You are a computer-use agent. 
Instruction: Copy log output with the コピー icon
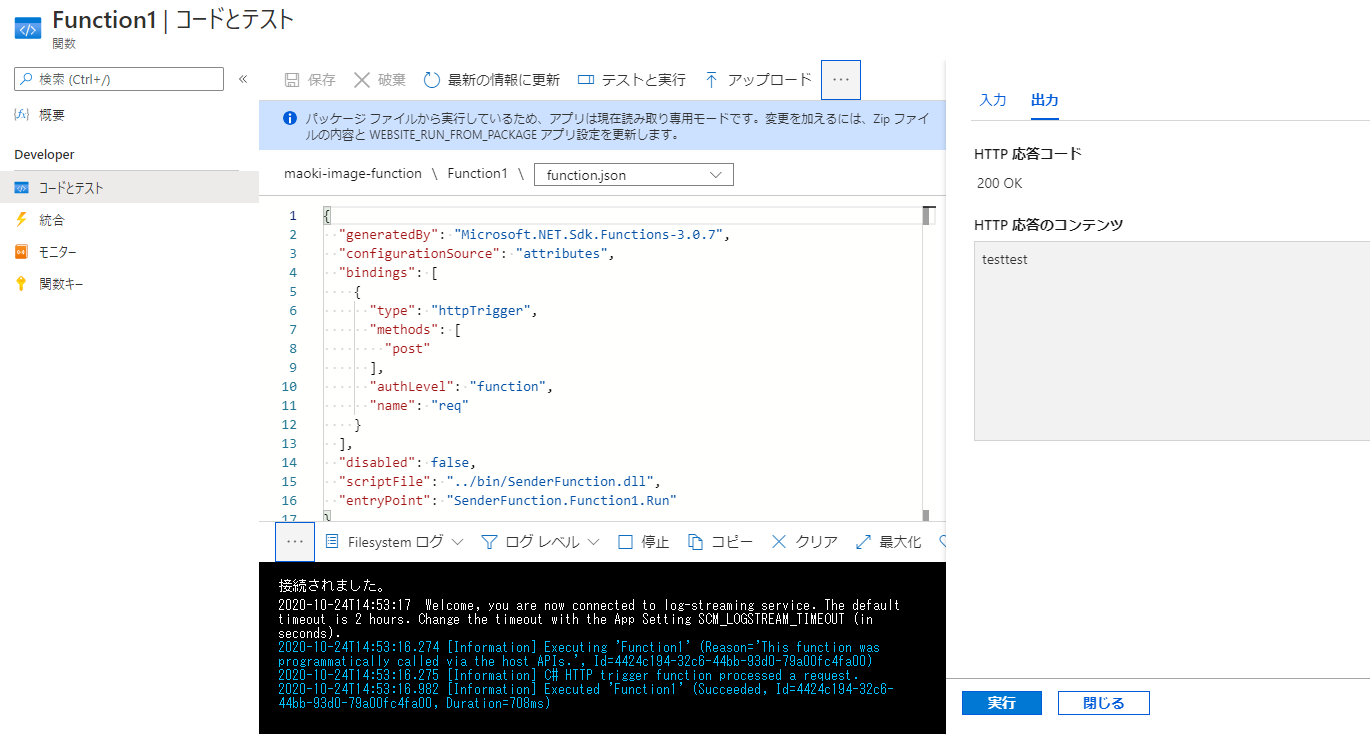[x=720, y=541]
